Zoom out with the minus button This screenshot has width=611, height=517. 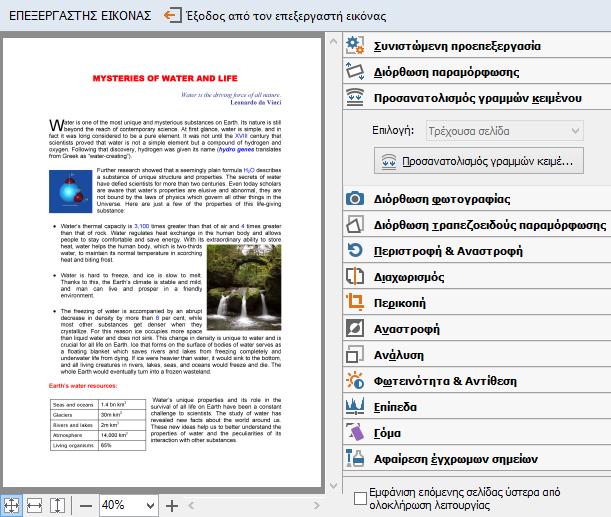coord(86,506)
